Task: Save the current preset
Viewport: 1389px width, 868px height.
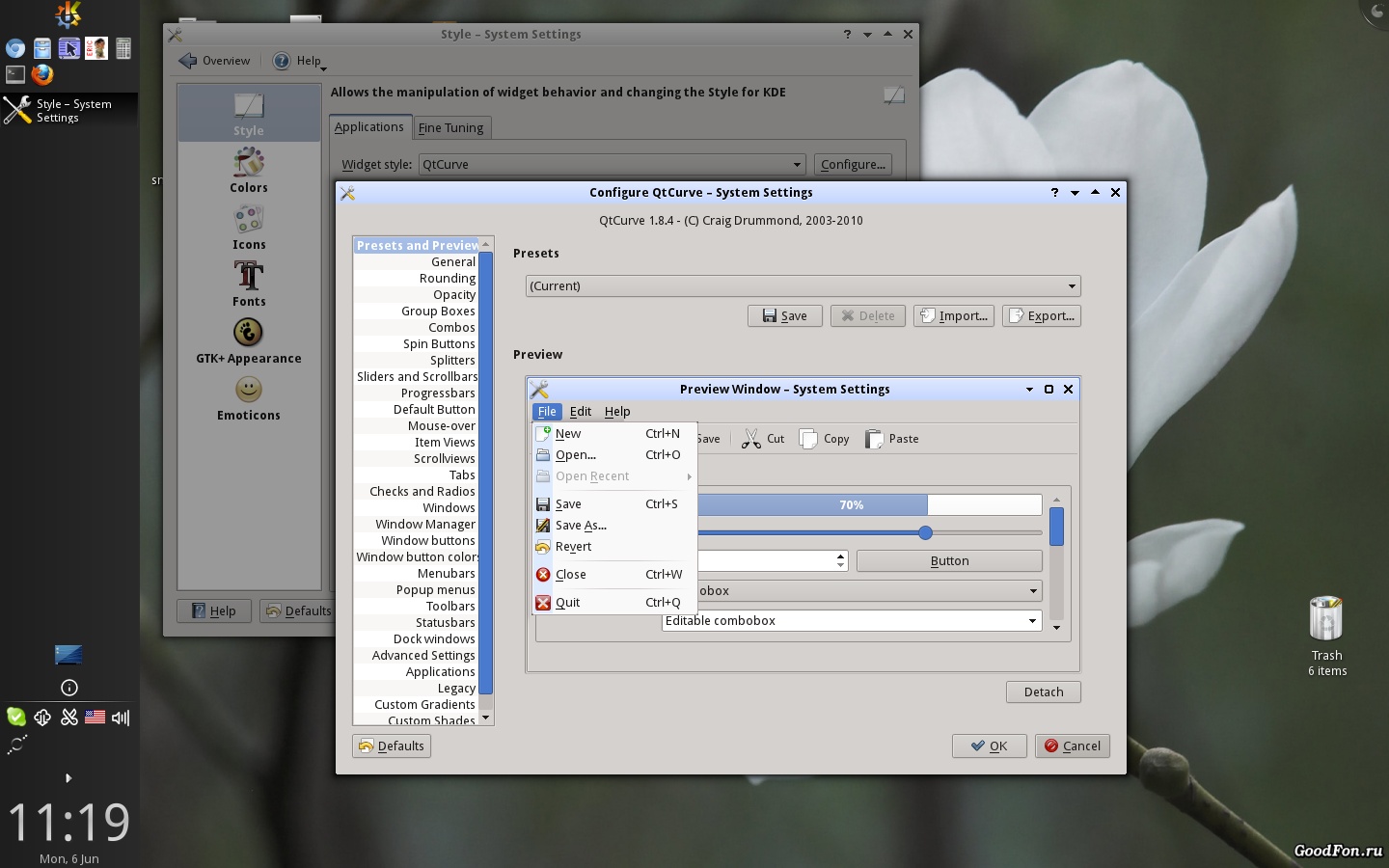Action: pyautogui.click(x=785, y=316)
